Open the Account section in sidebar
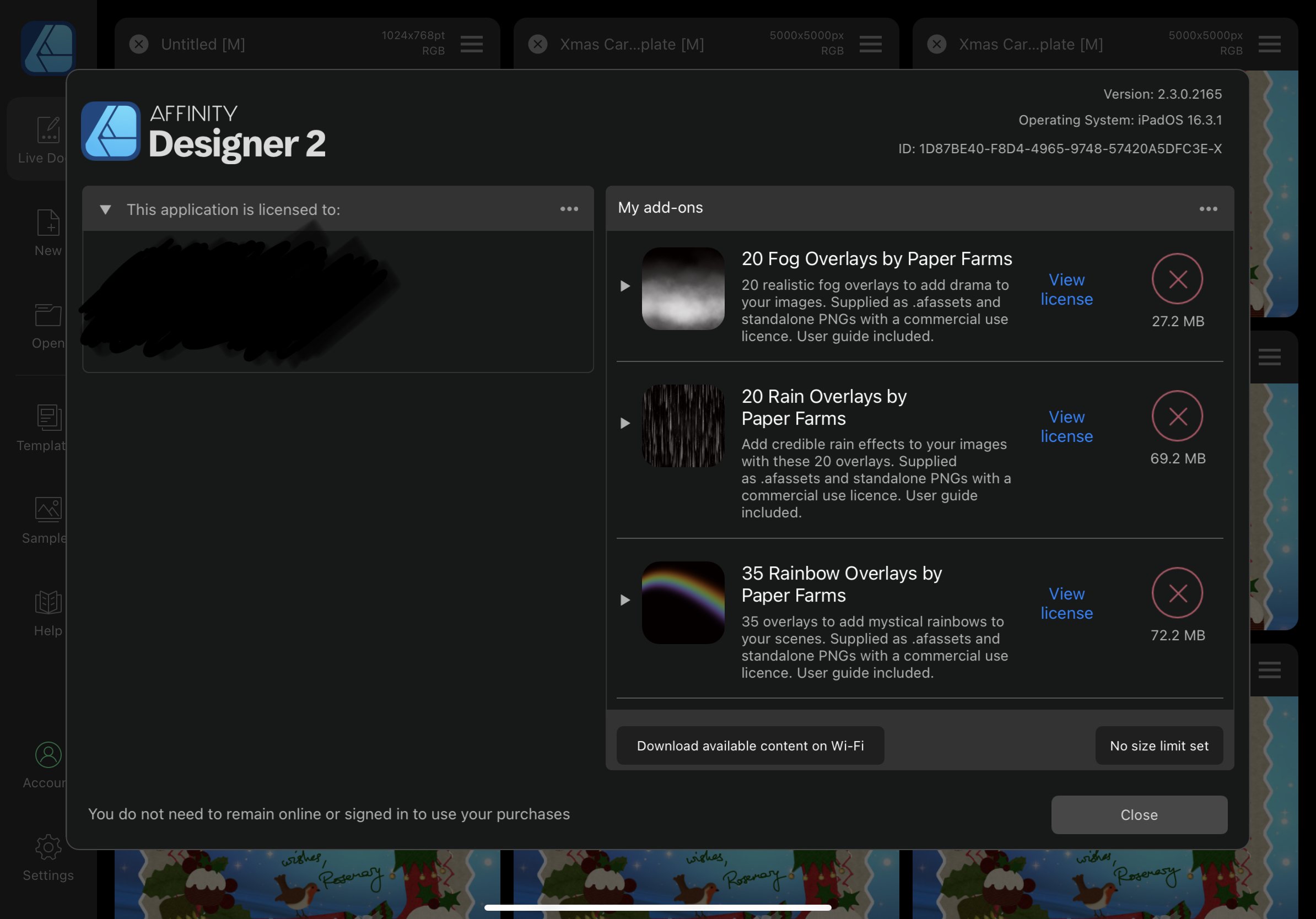This screenshot has height=919, width=1316. 45,765
